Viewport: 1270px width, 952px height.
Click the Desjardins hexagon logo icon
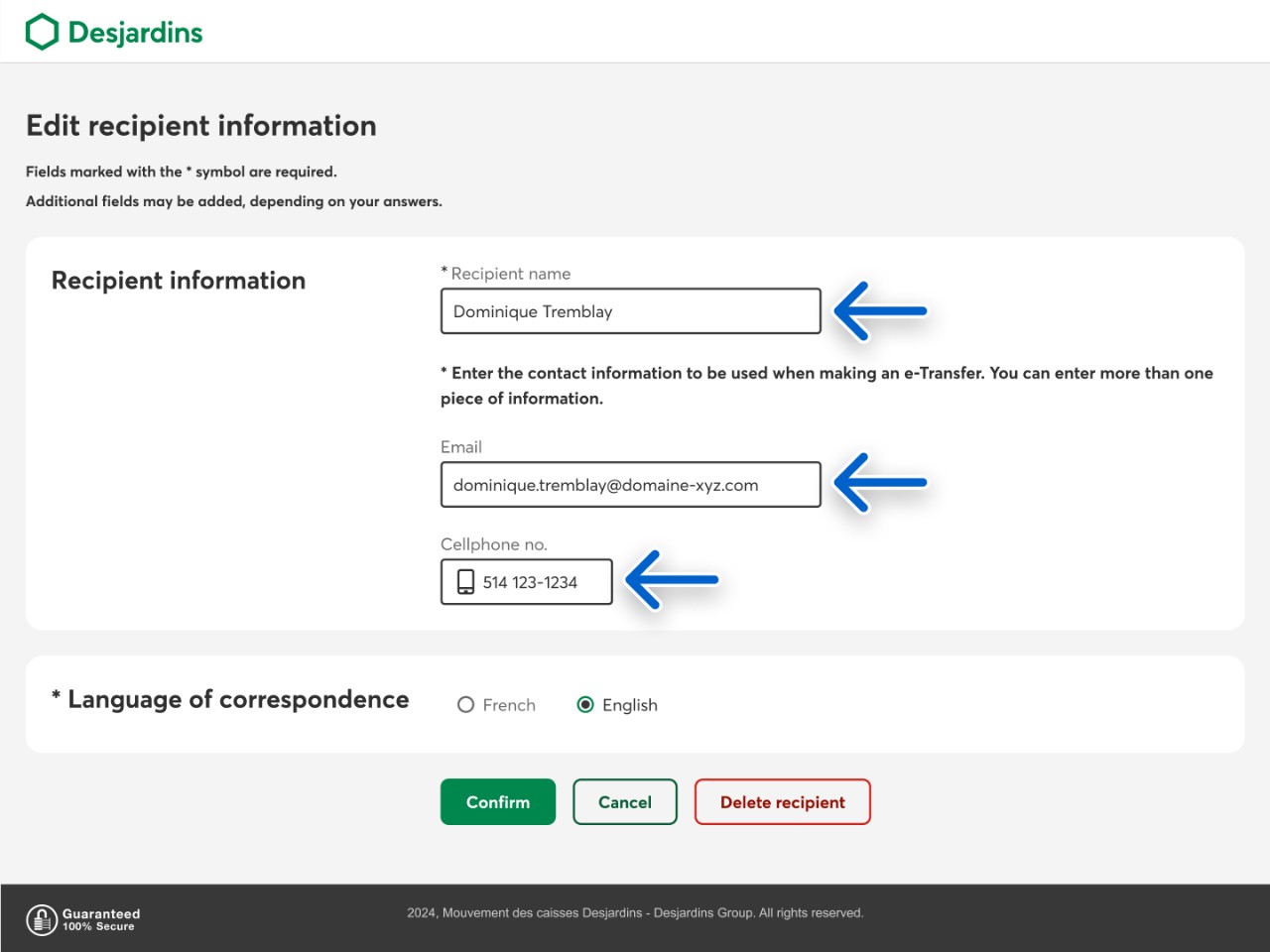point(43,32)
